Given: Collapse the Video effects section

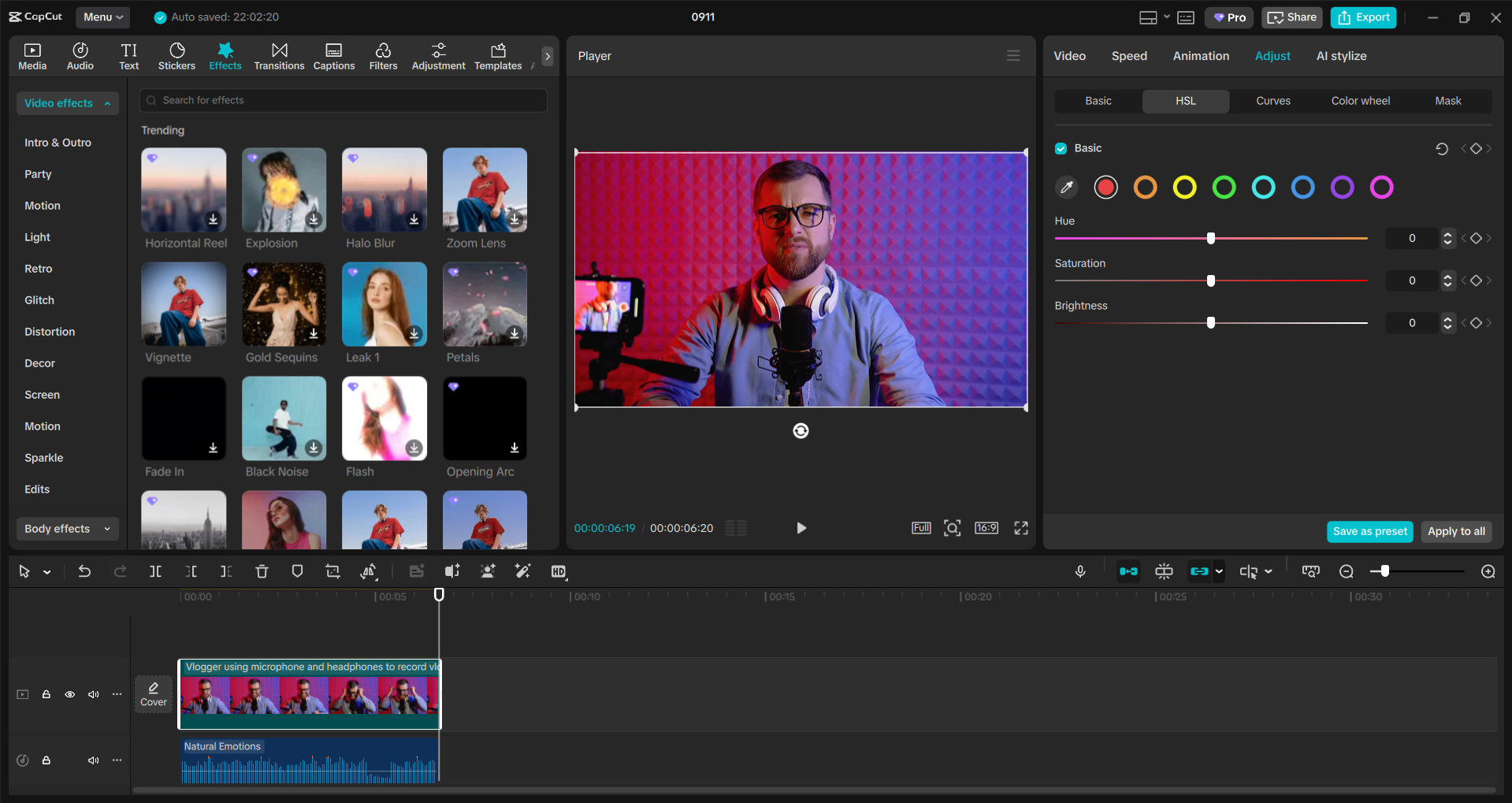Looking at the screenshot, I should [x=107, y=102].
